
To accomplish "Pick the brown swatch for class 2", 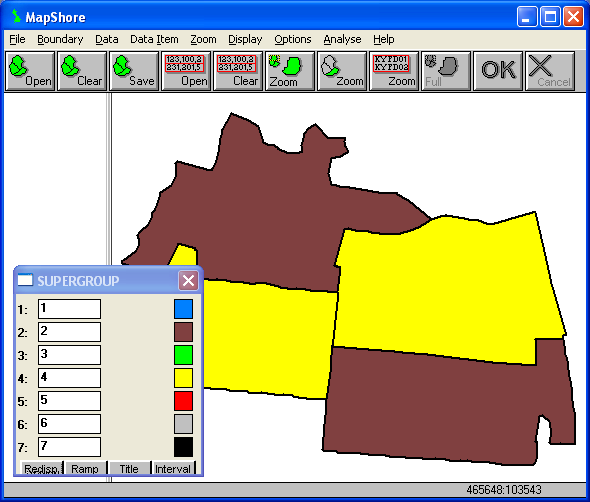I will 183,332.
